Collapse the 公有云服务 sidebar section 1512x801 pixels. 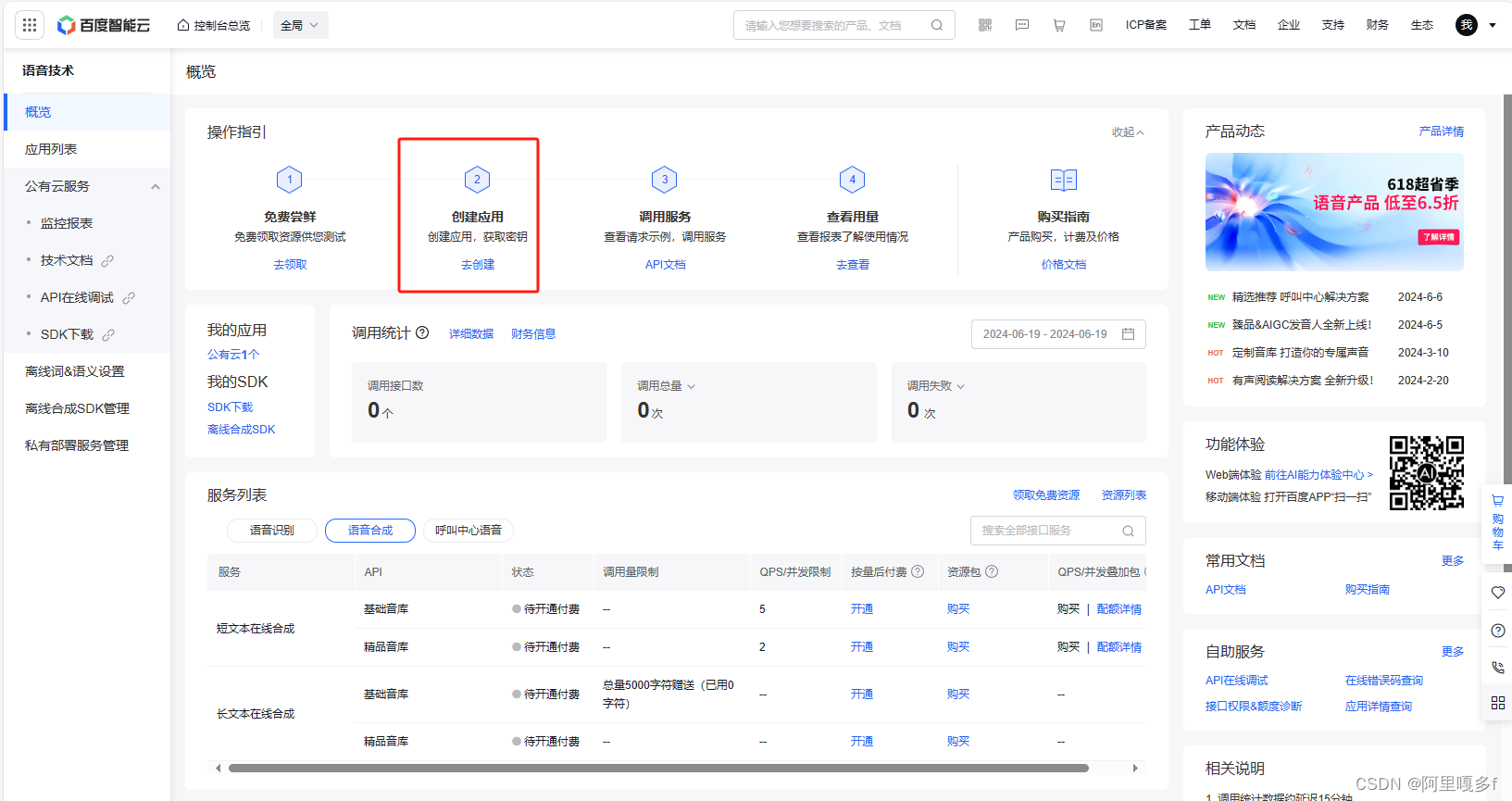click(x=156, y=186)
